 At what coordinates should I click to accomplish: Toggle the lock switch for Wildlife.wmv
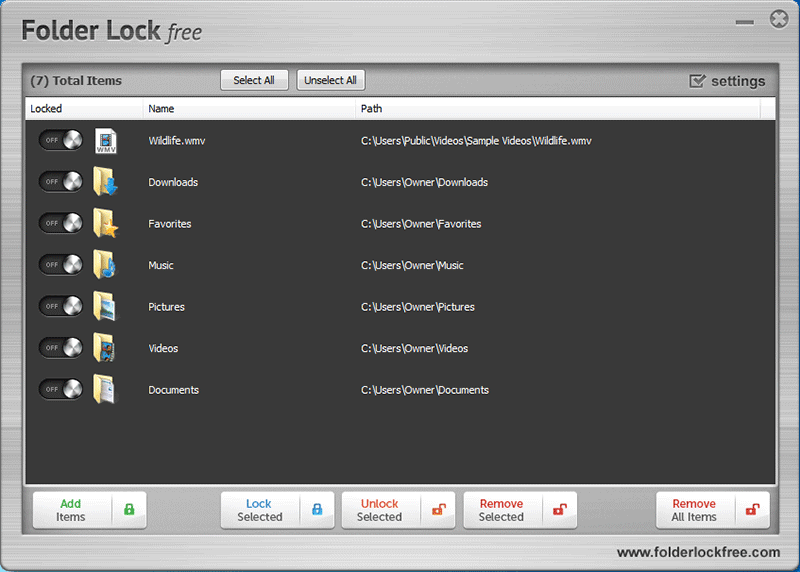[x=61, y=140]
